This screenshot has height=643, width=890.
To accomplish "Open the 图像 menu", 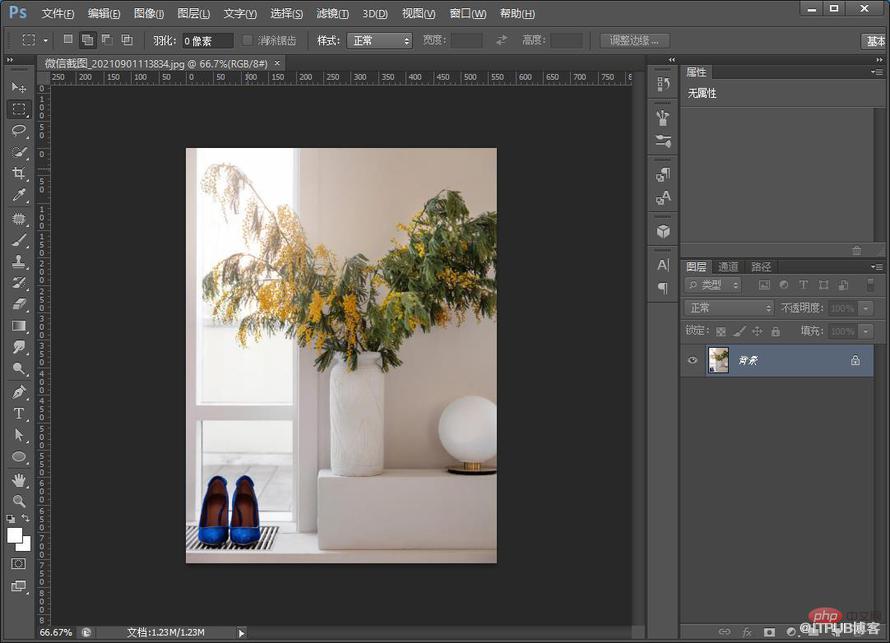I will [149, 14].
